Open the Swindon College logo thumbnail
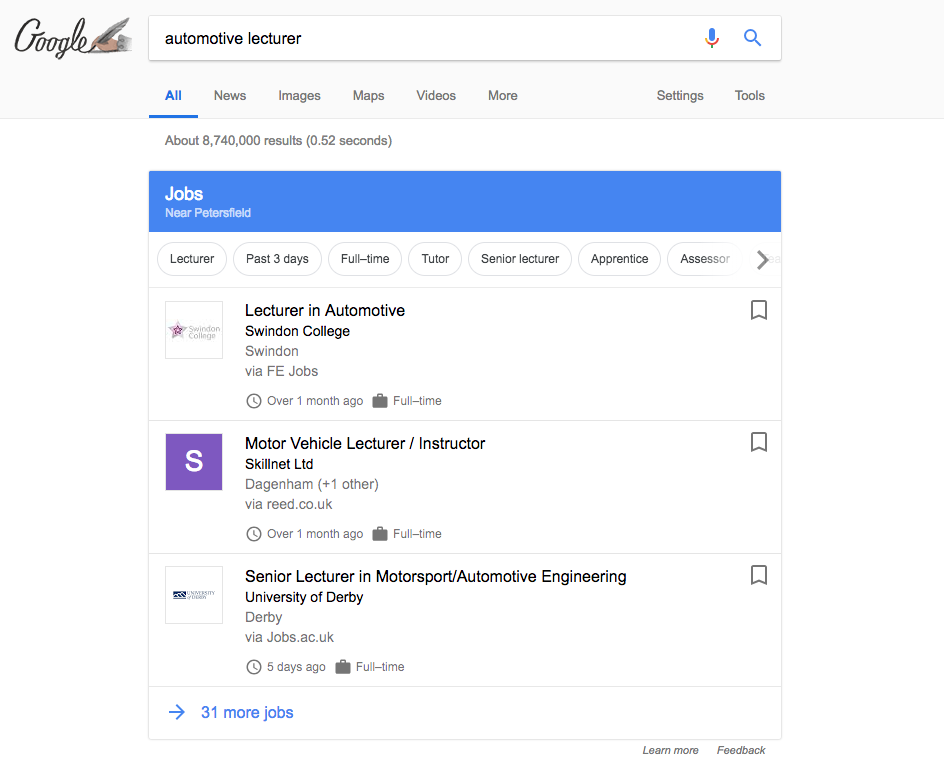 (194, 330)
